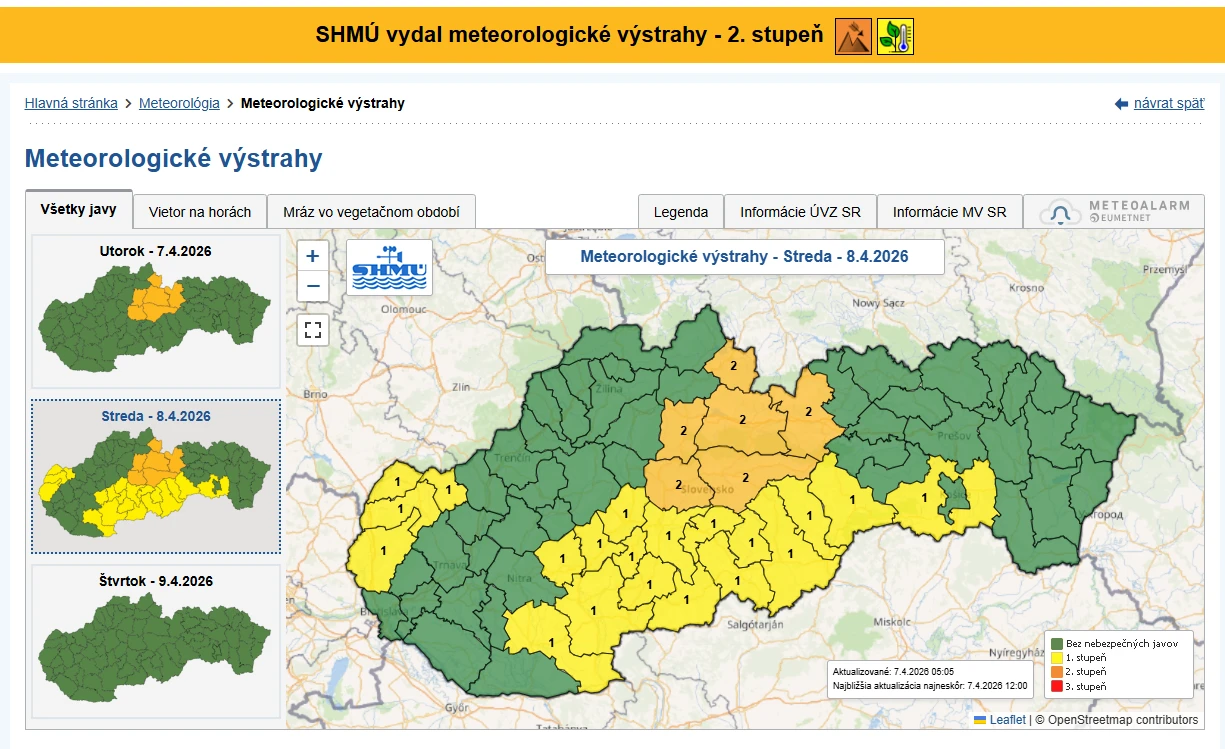Switch to Vietor na horách tab
The height and width of the screenshot is (749, 1225).
(x=200, y=212)
